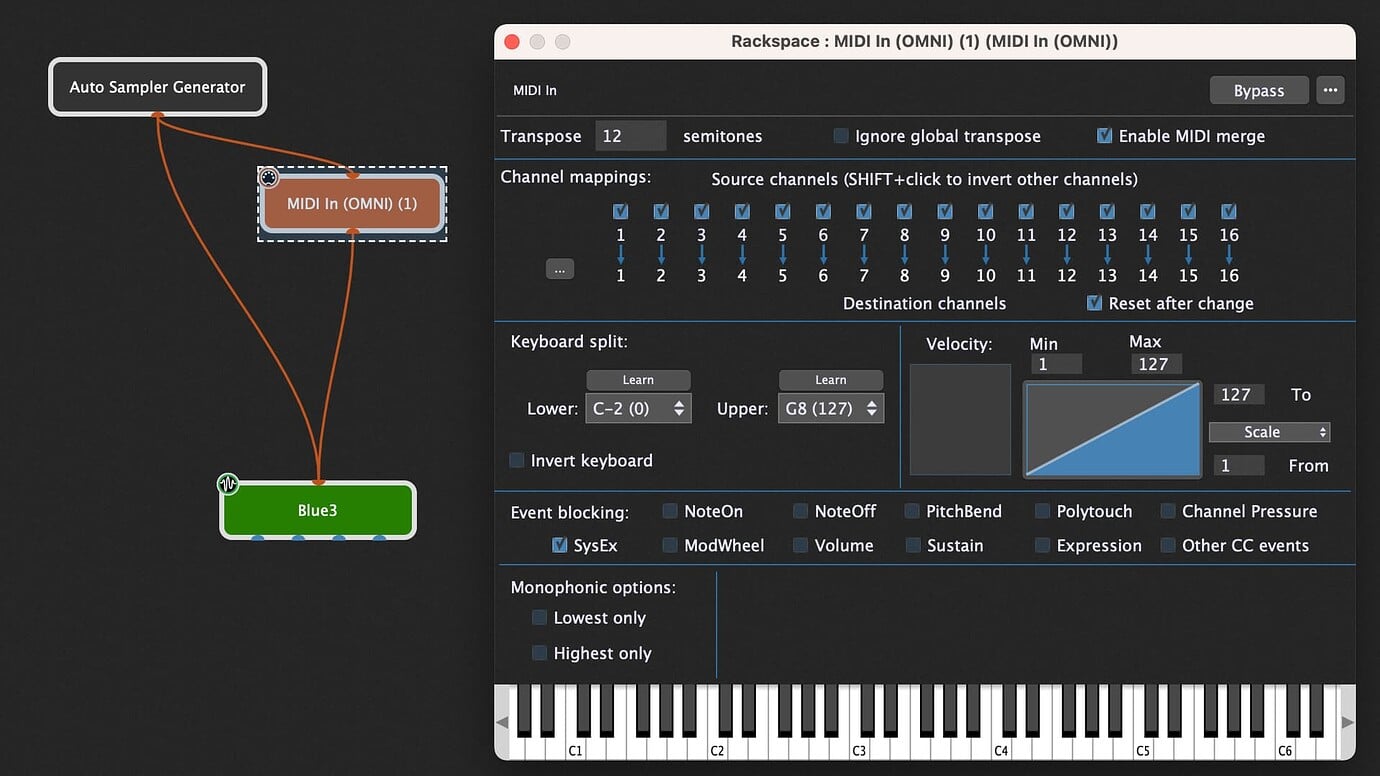Open the Lower split note dropdown
Viewport: 1380px width, 776px height.
click(638, 408)
